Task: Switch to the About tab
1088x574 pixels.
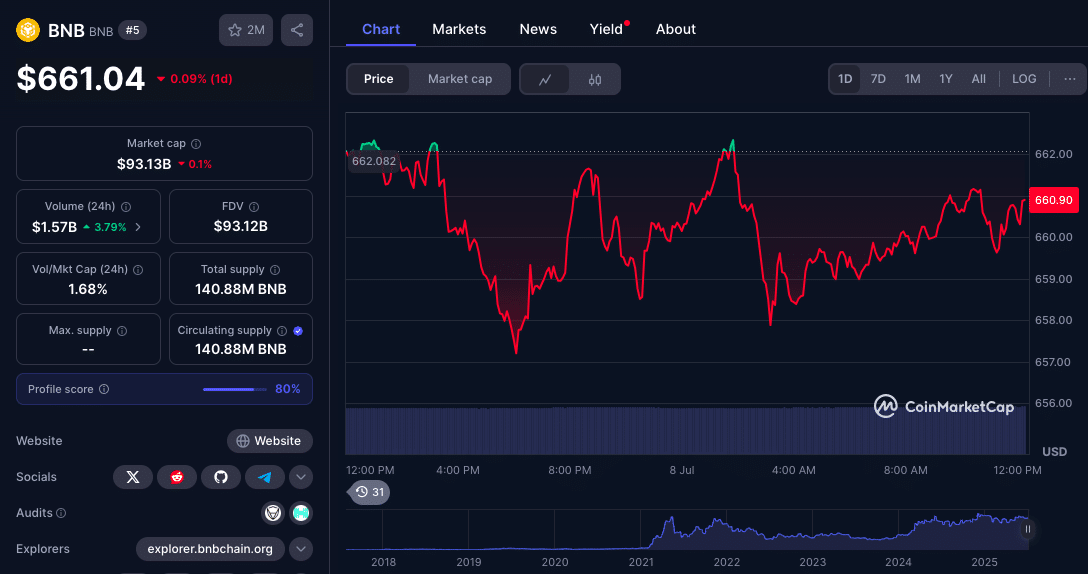Action: click(676, 29)
